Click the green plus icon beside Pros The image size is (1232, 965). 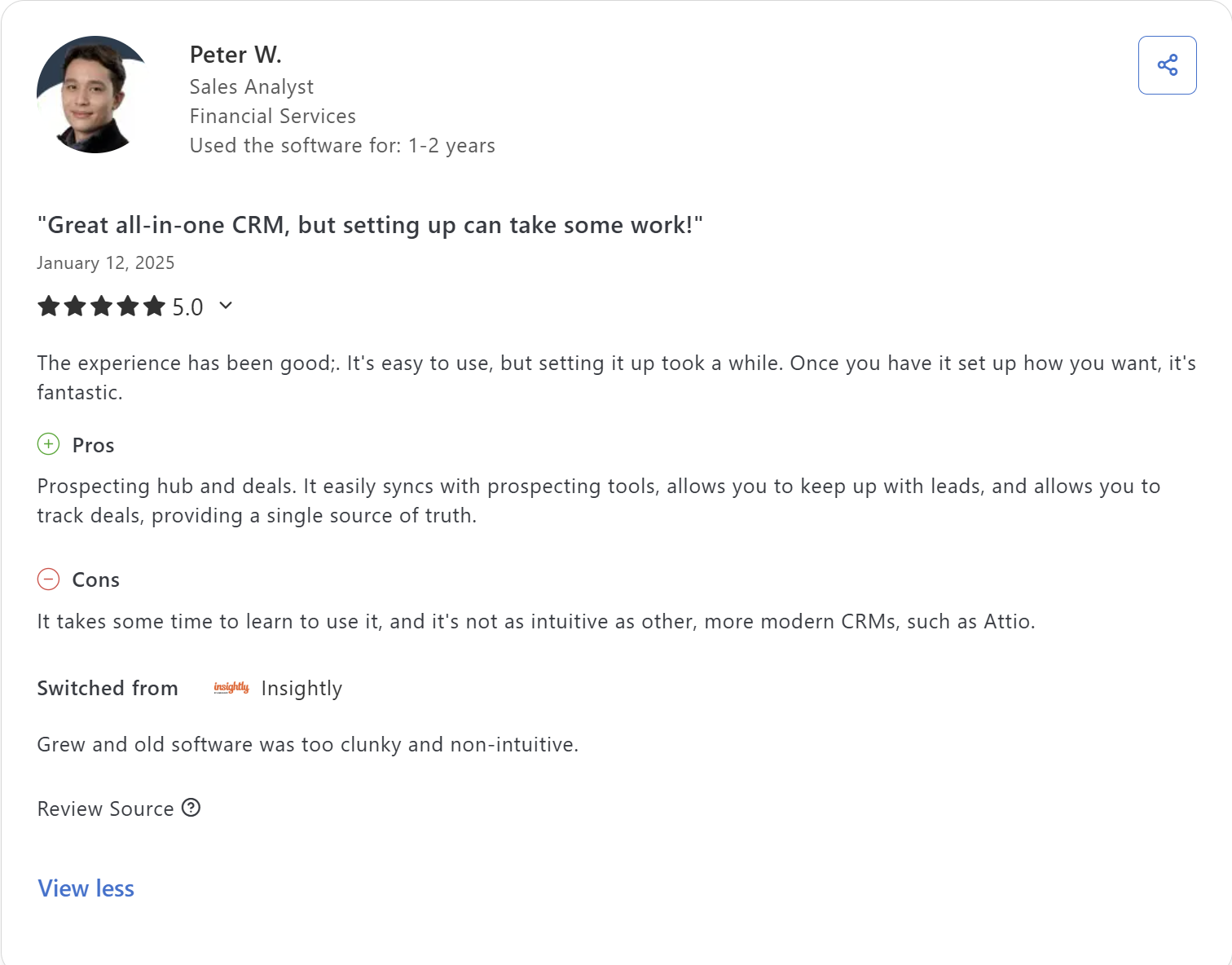pyautogui.click(x=48, y=444)
